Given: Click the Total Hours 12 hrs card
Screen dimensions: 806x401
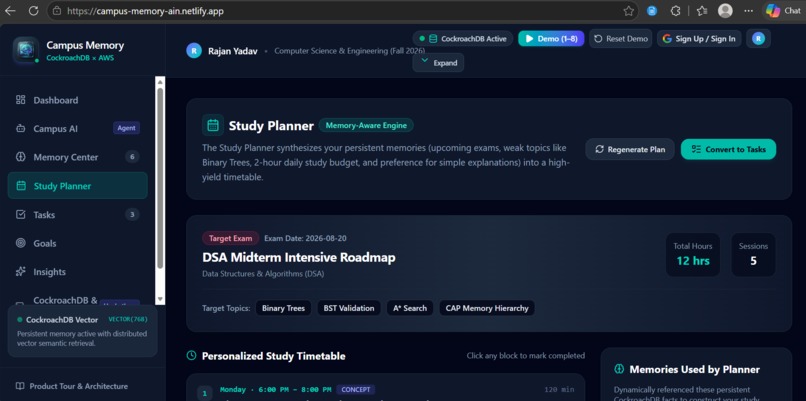Looking at the screenshot, I should [x=693, y=254].
